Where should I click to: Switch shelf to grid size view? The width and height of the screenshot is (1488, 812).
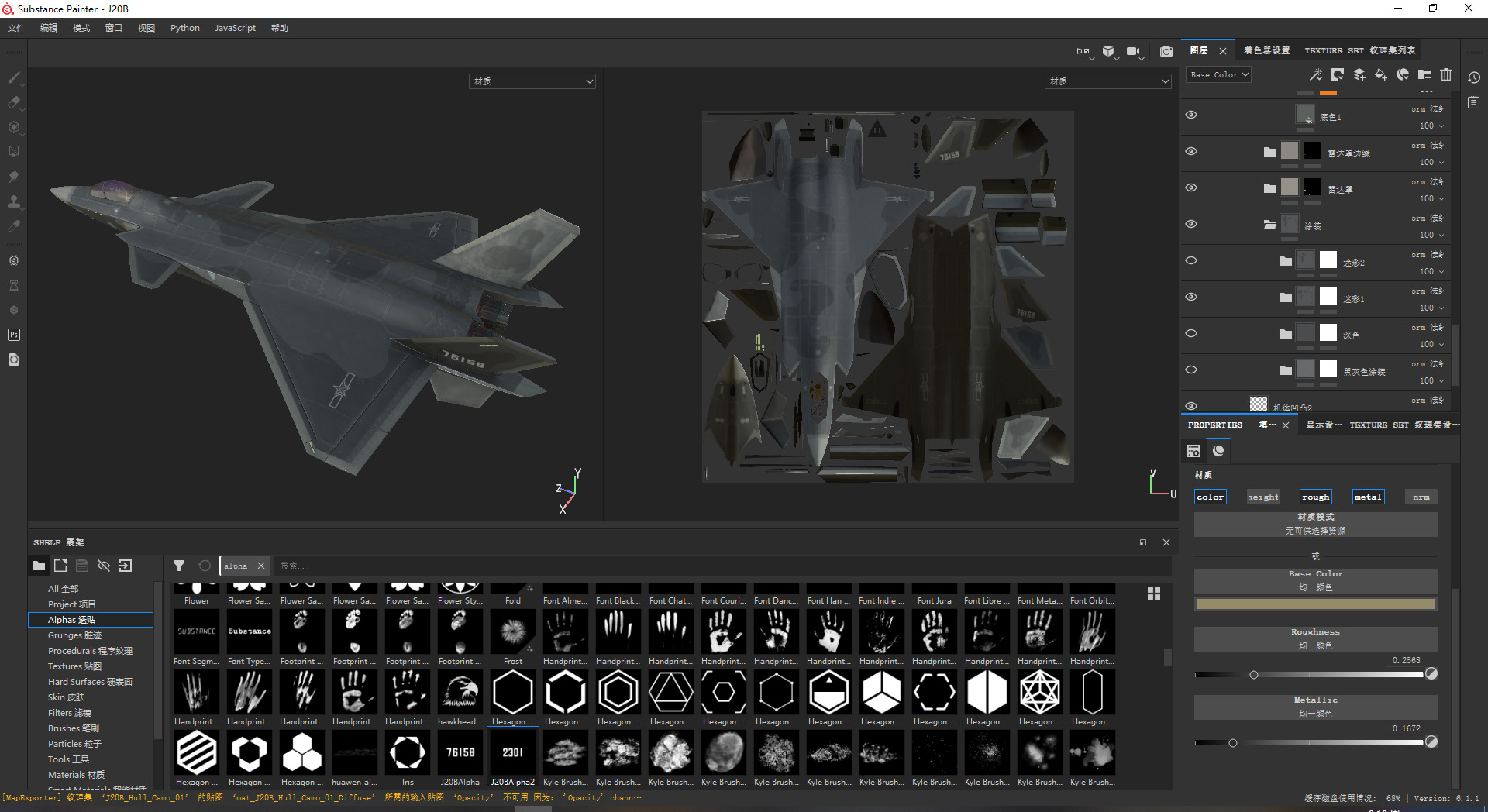point(1154,594)
